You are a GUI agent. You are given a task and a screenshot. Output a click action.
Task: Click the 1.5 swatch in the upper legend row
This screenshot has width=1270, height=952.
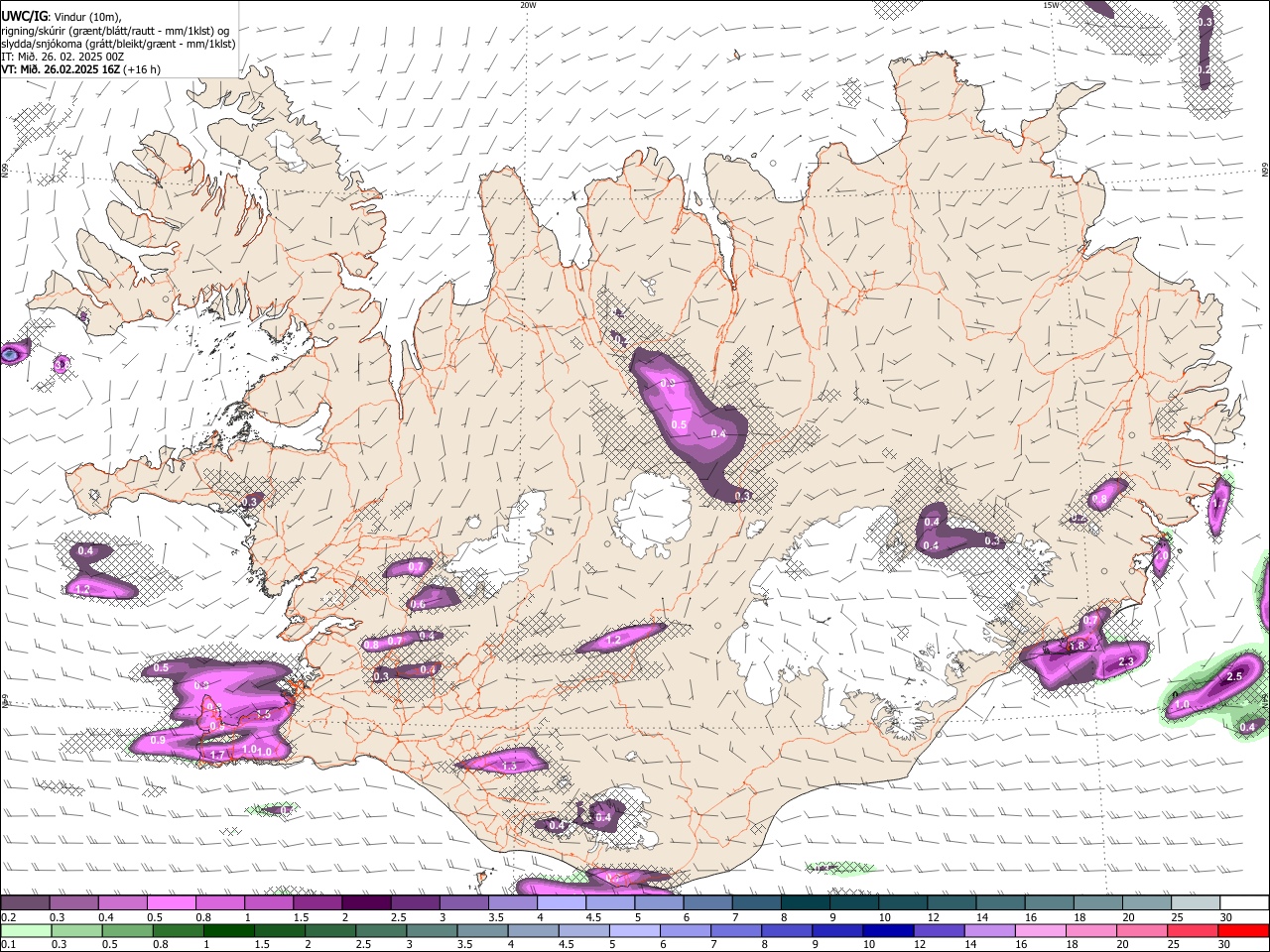point(317,903)
